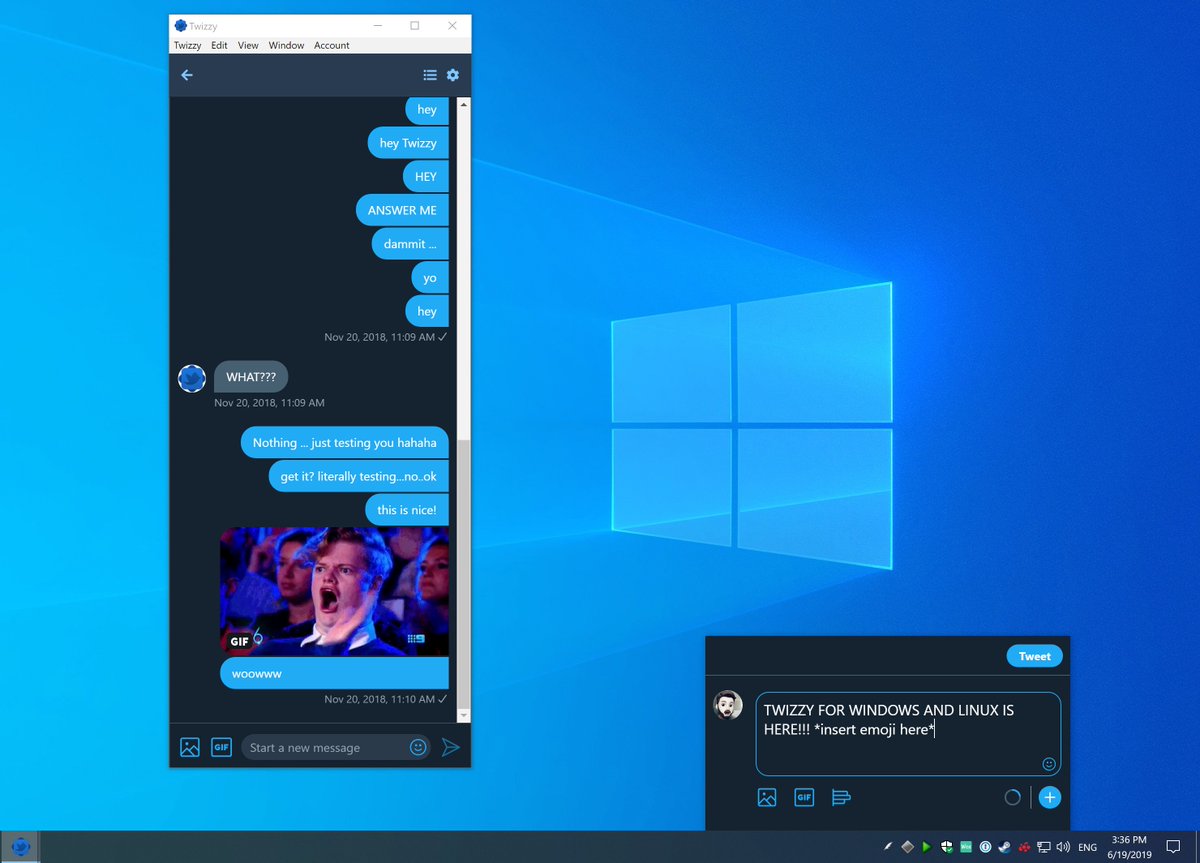Click the green play arrow tray icon
This screenshot has height=863, width=1200.
(927, 847)
